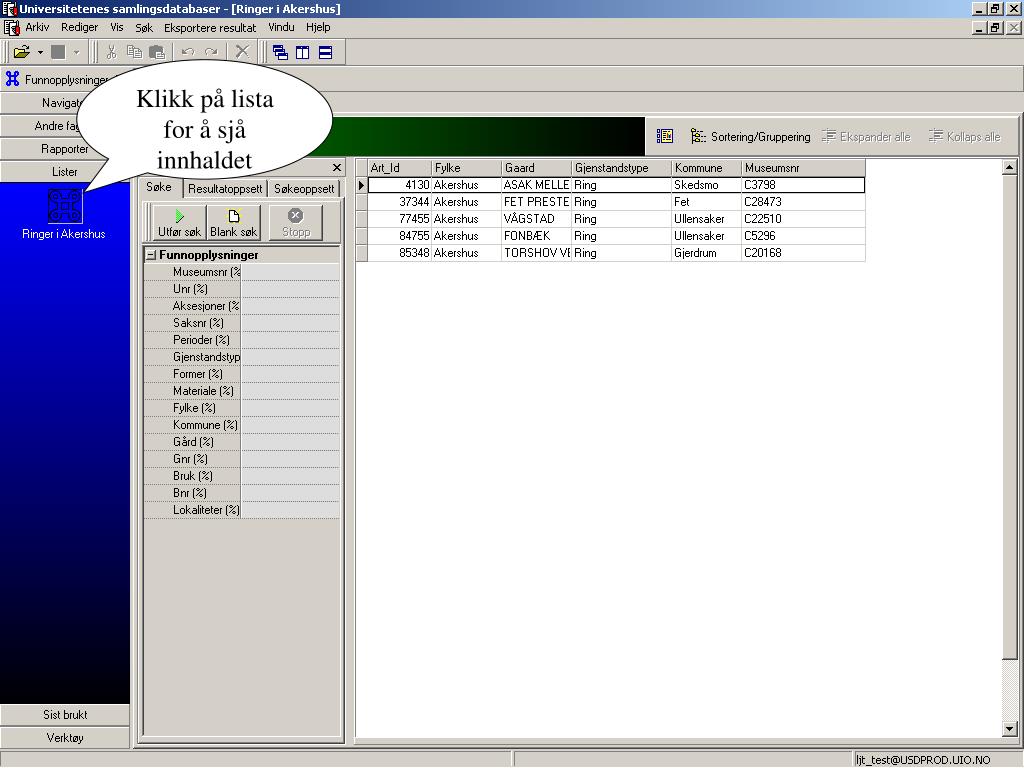Click the copy icon in the toolbar
This screenshot has width=1024, height=768.
pyautogui.click(x=134, y=52)
